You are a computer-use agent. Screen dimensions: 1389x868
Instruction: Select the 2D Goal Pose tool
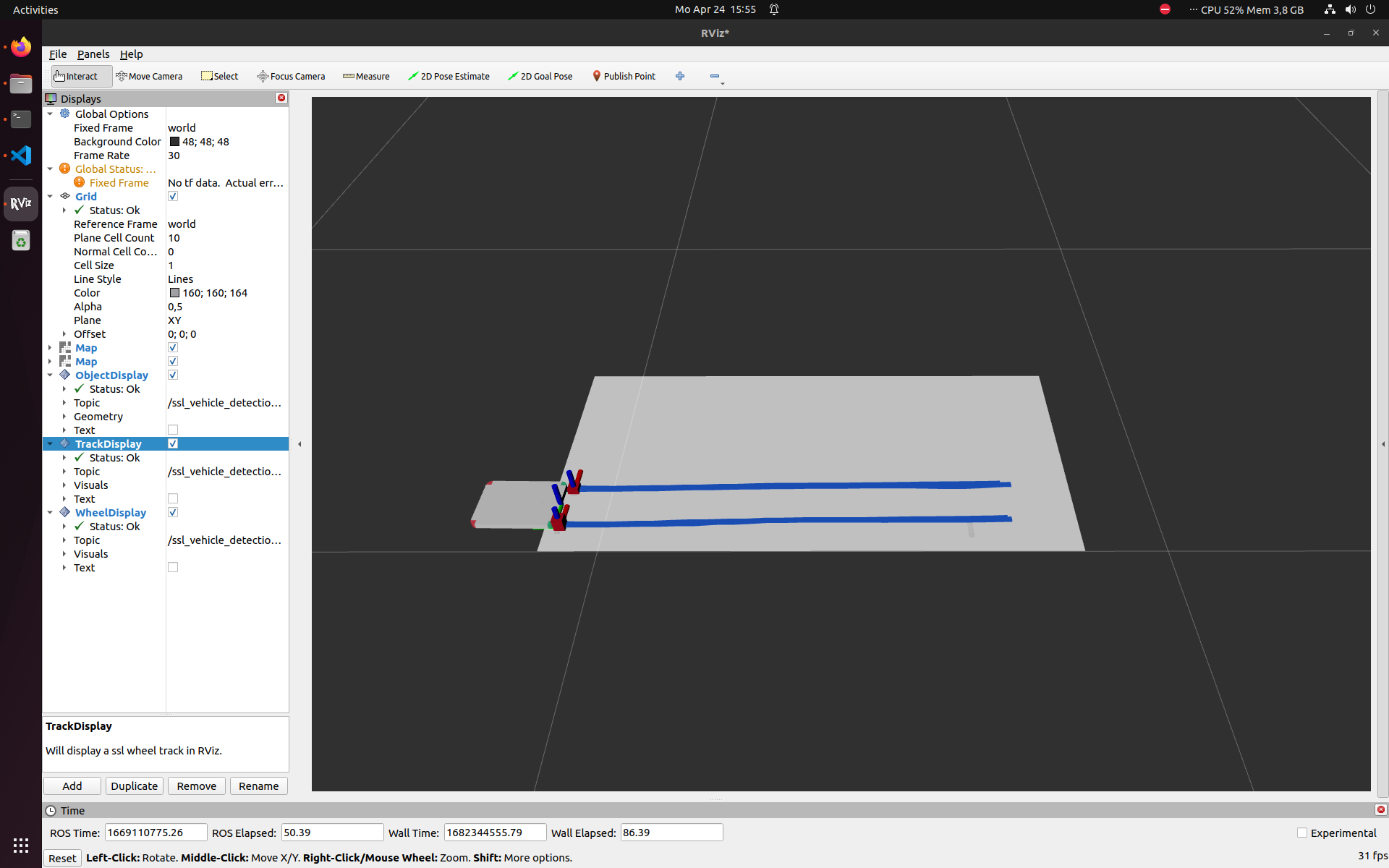tap(540, 76)
